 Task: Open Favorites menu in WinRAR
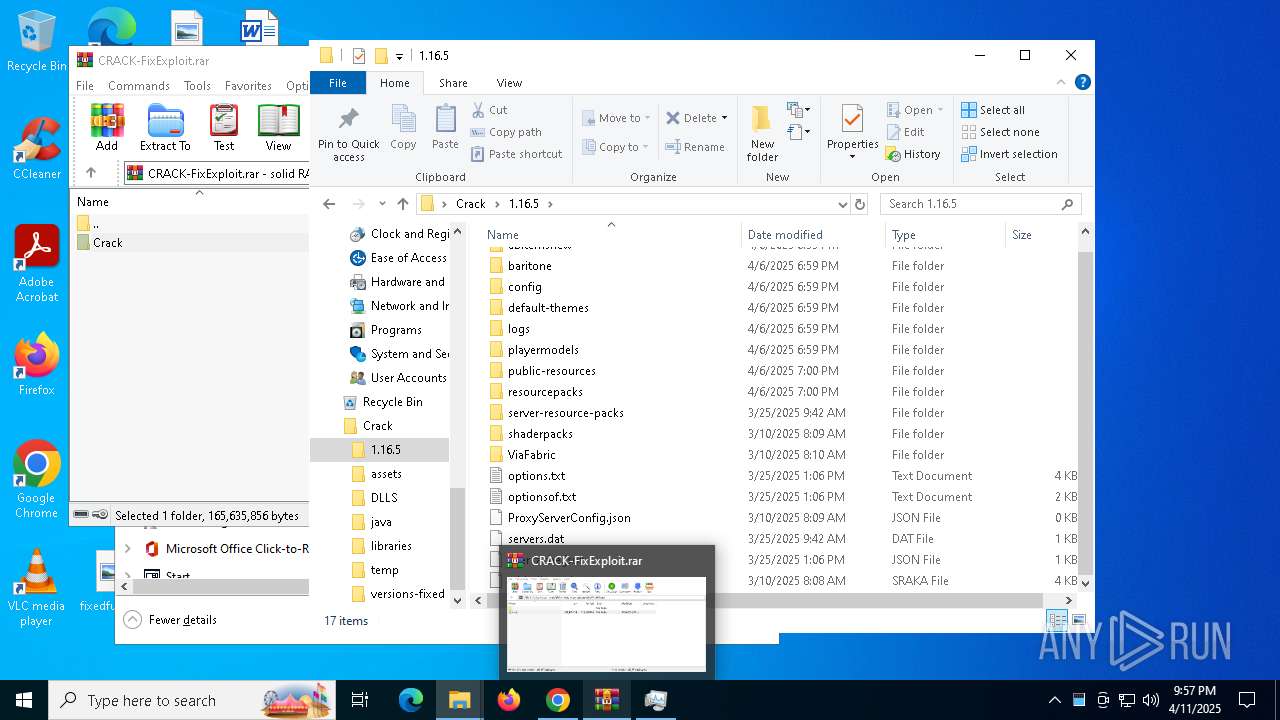pyautogui.click(x=248, y=86)
